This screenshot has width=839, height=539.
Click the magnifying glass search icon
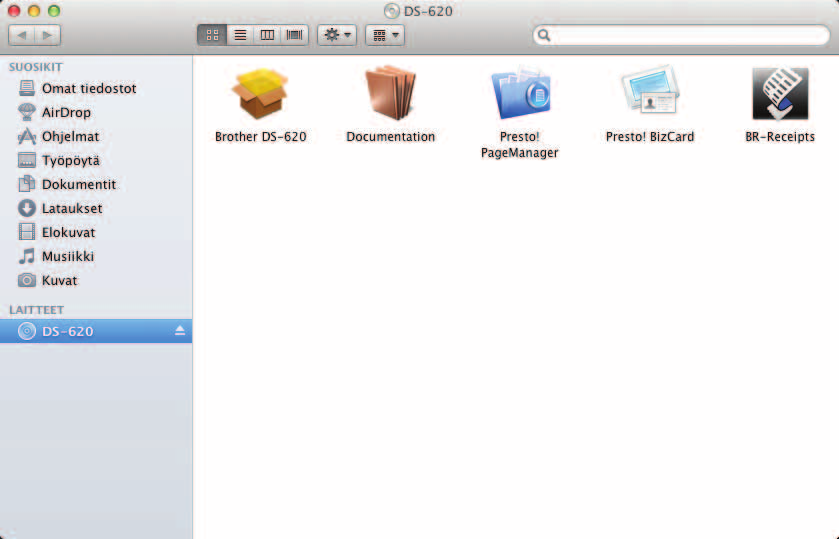coord(544,35)
